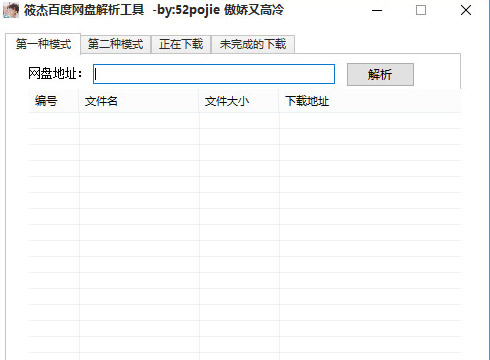Sort by the 编号 column header
Viewport: 490px width, 360px height.
point(54,101)
